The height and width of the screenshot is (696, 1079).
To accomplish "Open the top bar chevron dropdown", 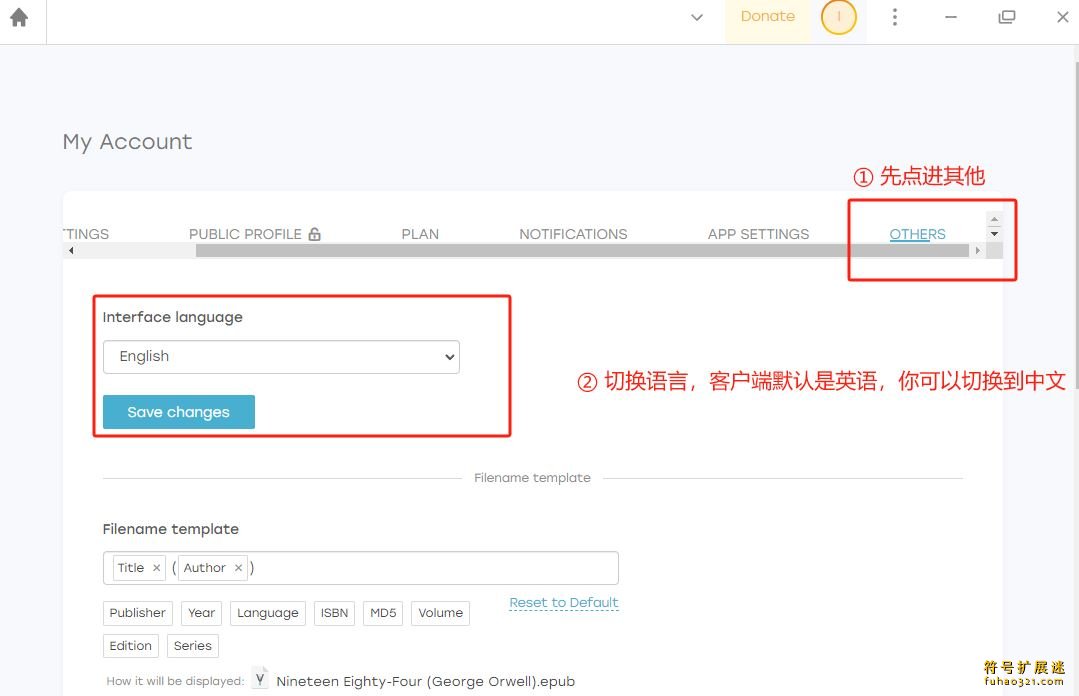I will click(x=696, y=17).
